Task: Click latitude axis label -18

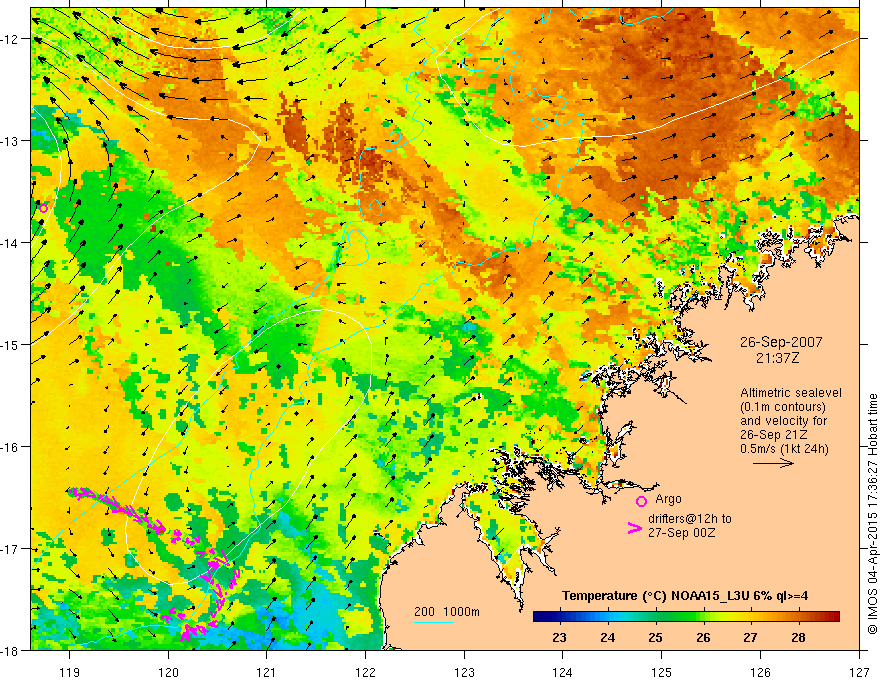Action: 11,650
